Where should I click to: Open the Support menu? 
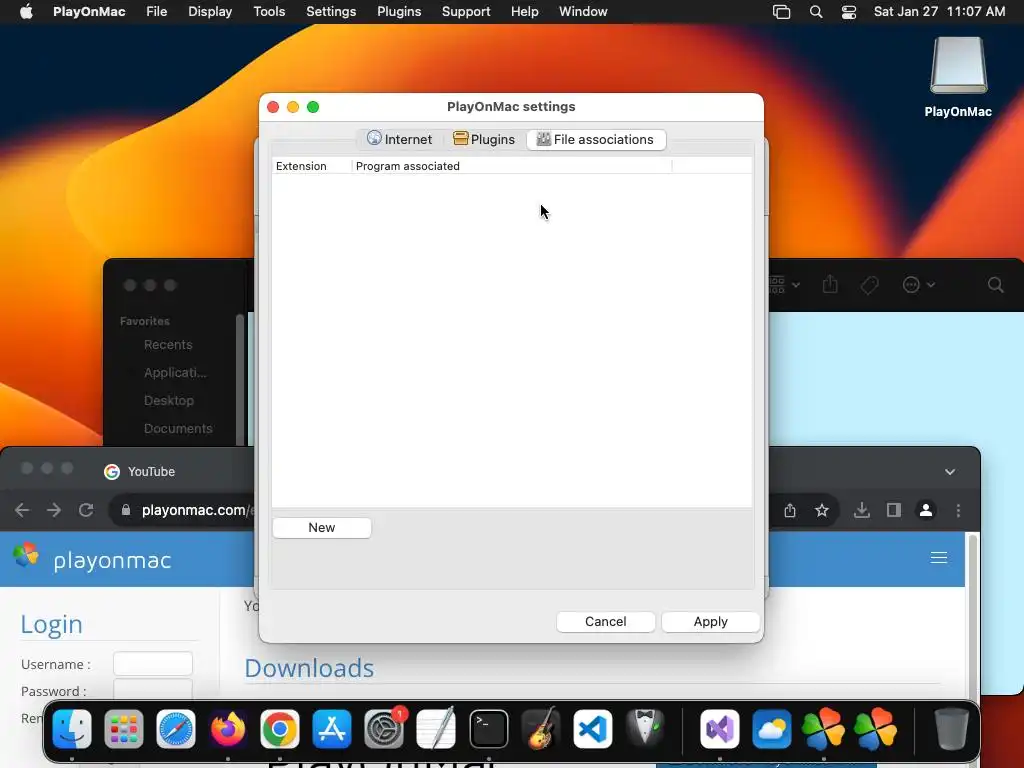pyautogui.click(x=466, y=12)
